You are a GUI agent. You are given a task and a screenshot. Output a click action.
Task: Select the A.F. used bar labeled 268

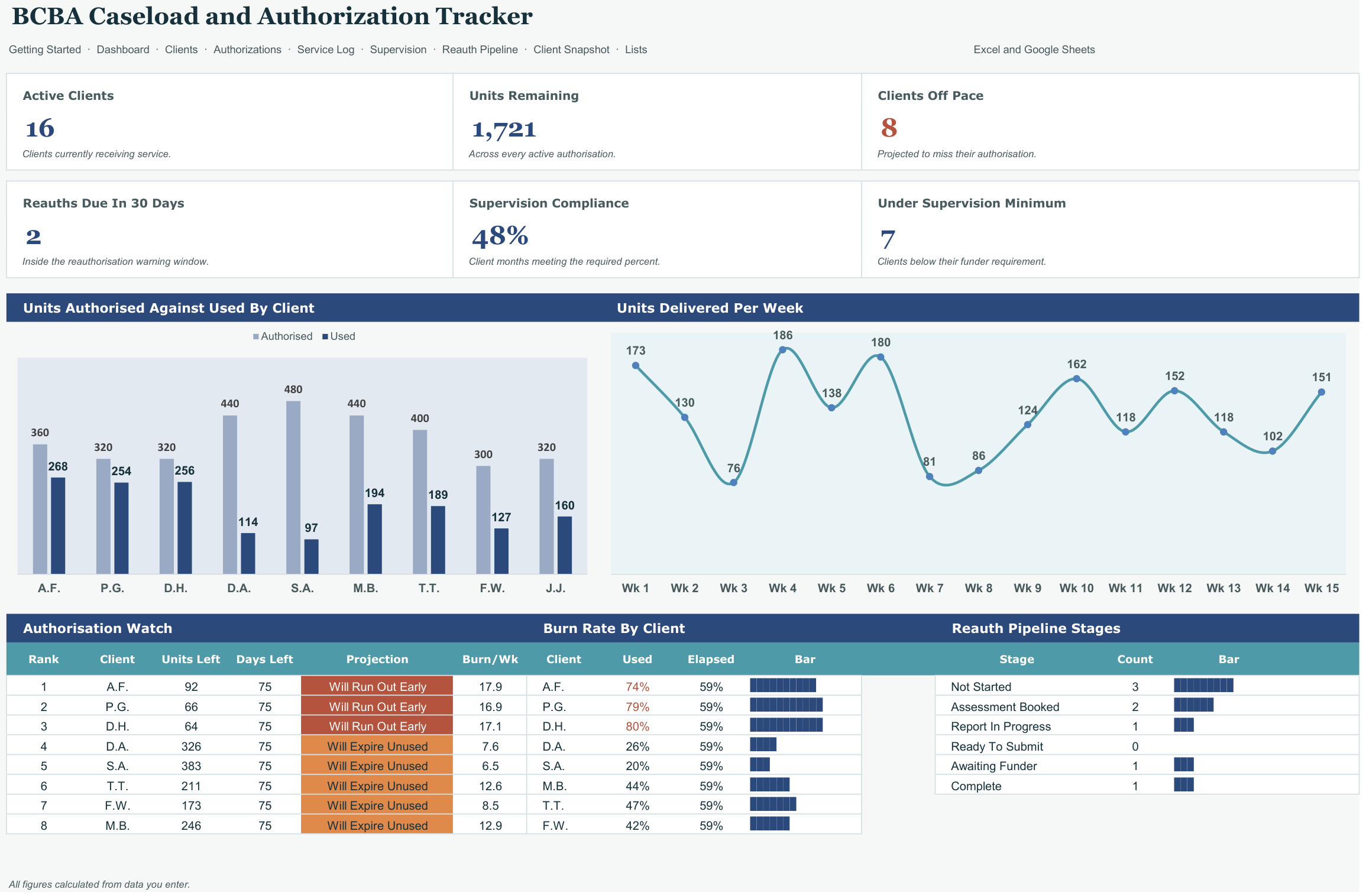(58, 525)
